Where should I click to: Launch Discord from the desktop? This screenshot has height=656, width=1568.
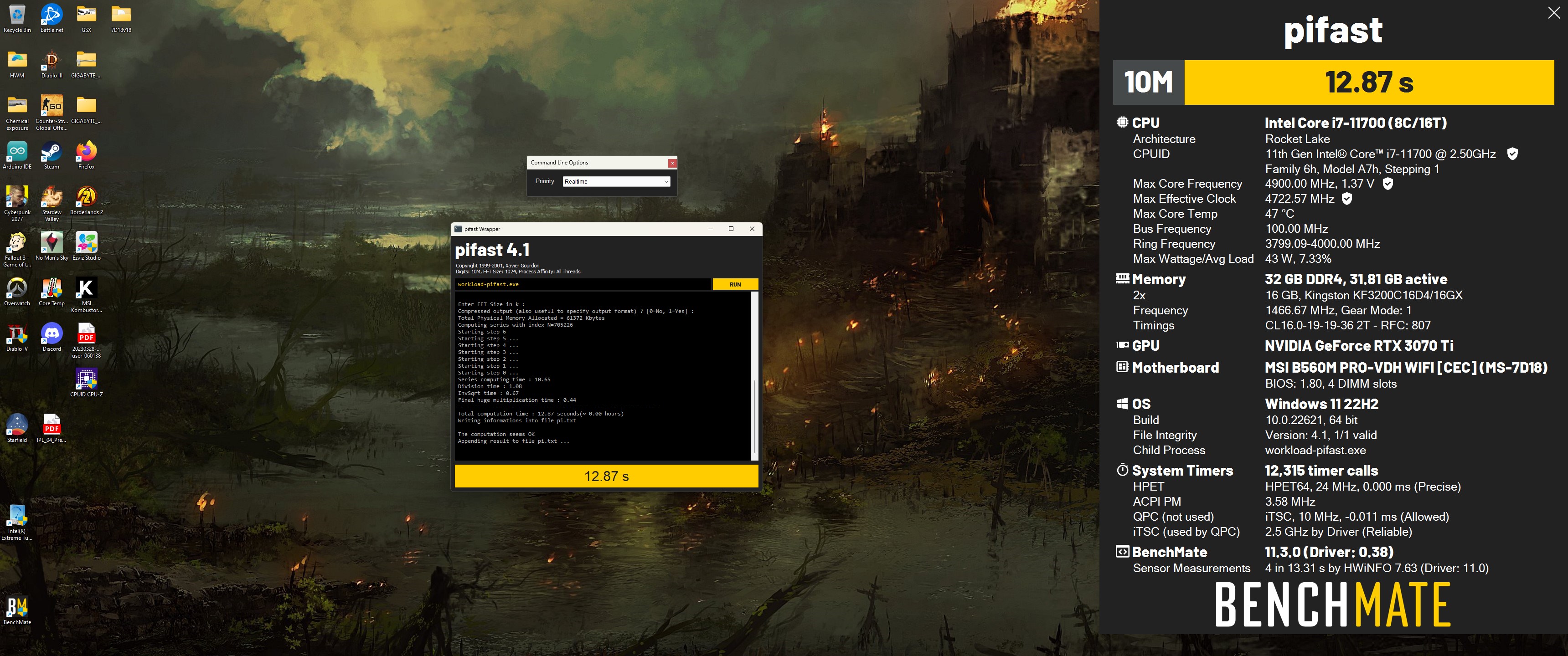(x=52, y=338)
